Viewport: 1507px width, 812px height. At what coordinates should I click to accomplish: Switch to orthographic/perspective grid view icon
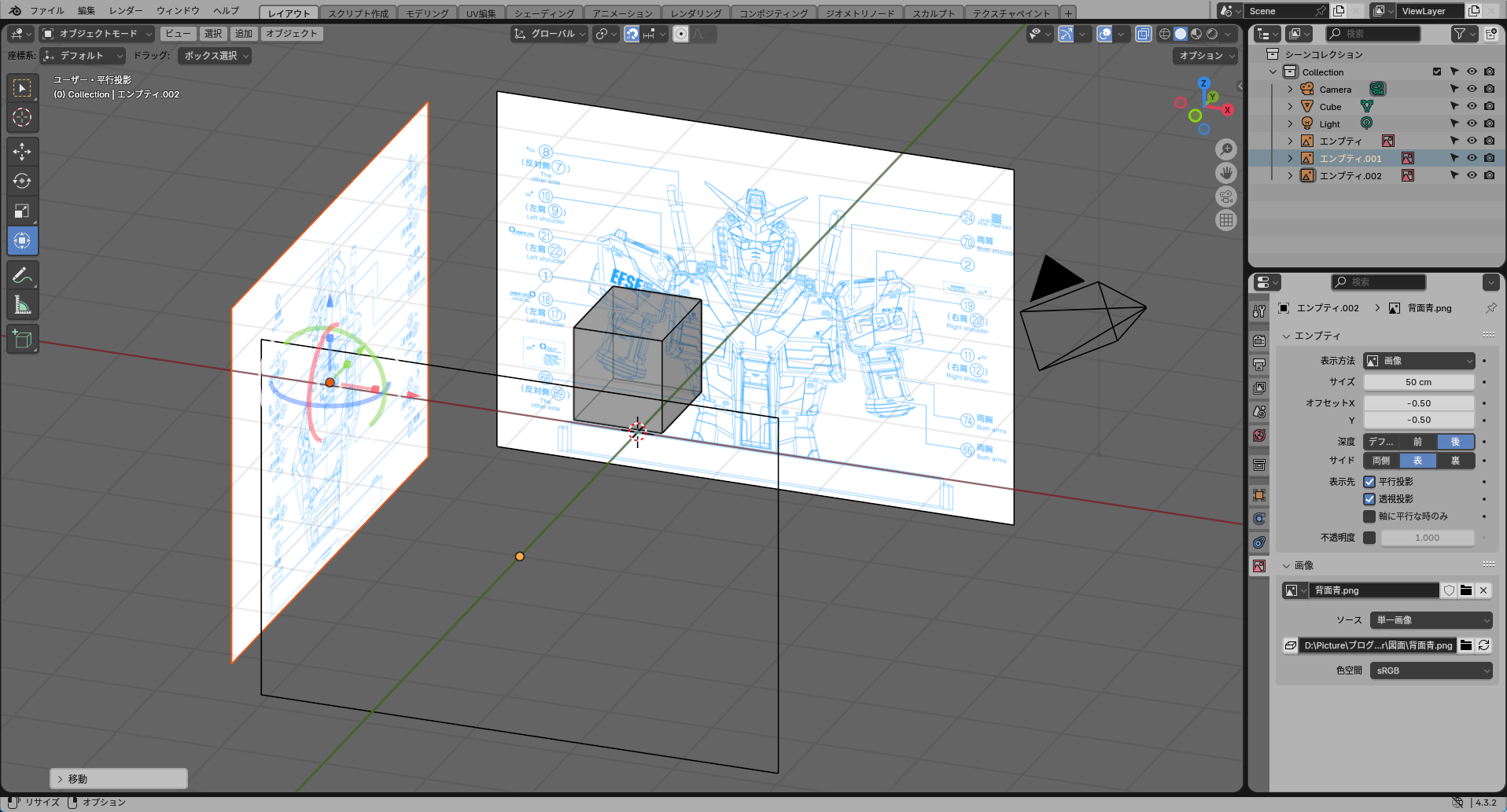click(x=1225, y=220)
